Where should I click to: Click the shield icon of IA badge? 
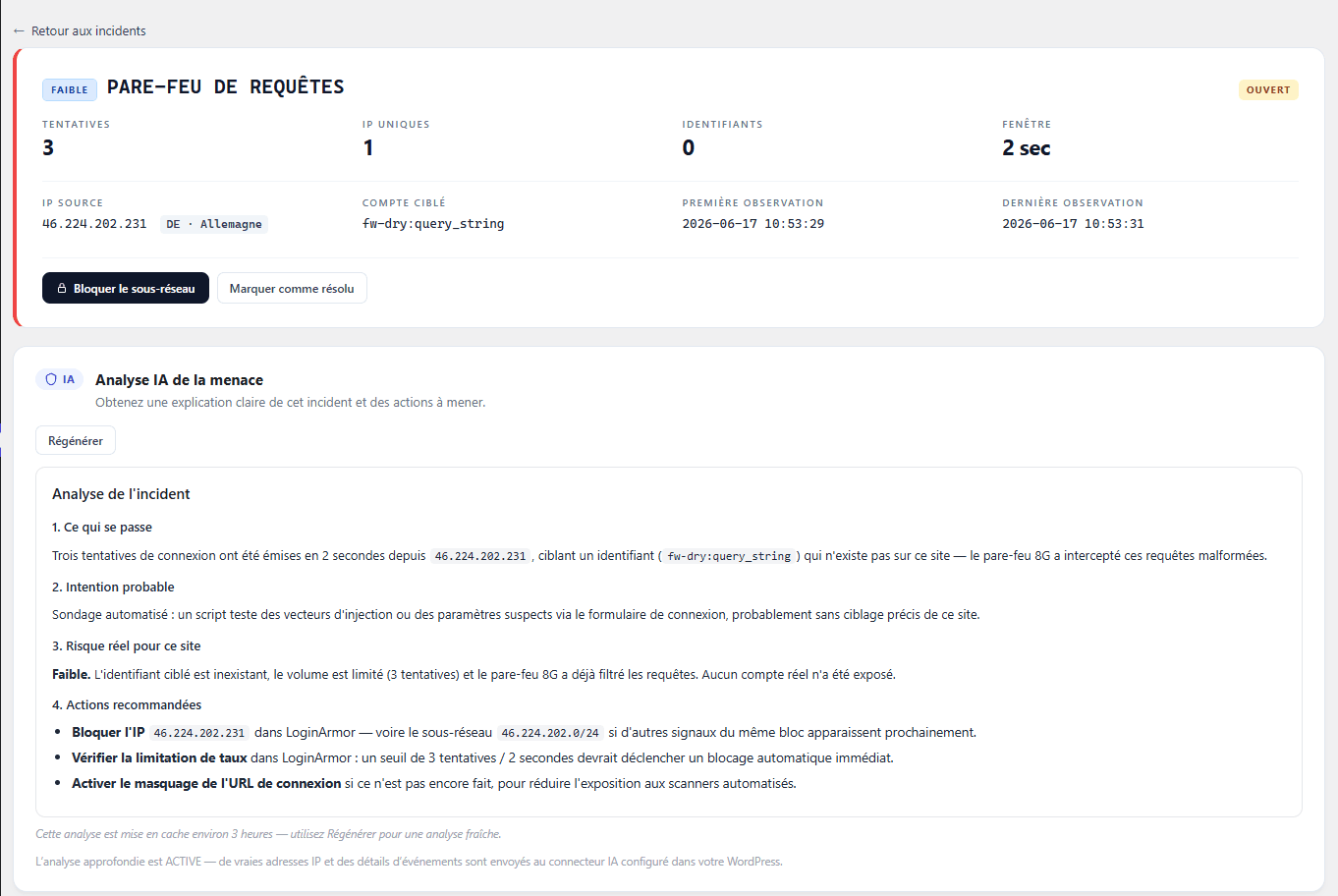51,379
